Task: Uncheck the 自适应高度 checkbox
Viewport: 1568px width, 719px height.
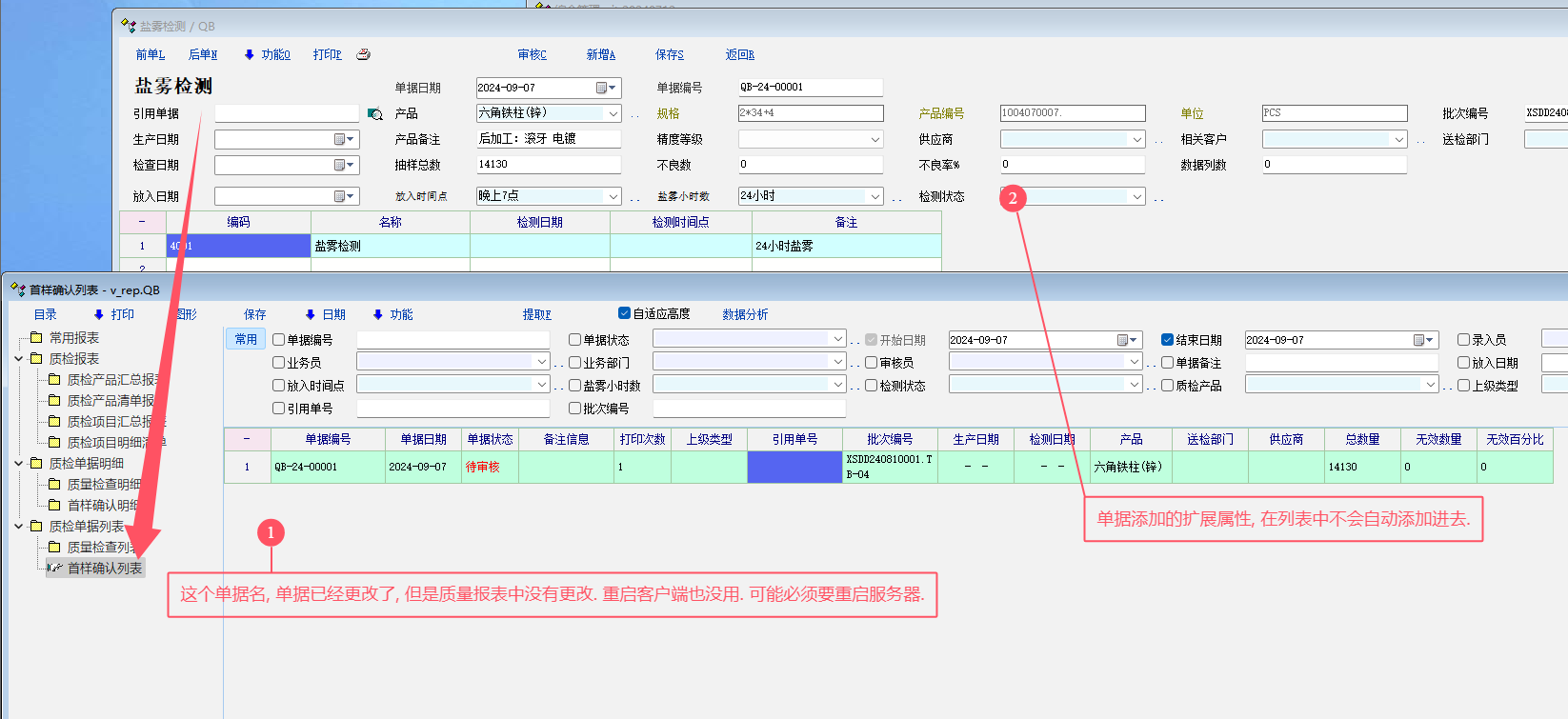Action: tap(624, 313)
